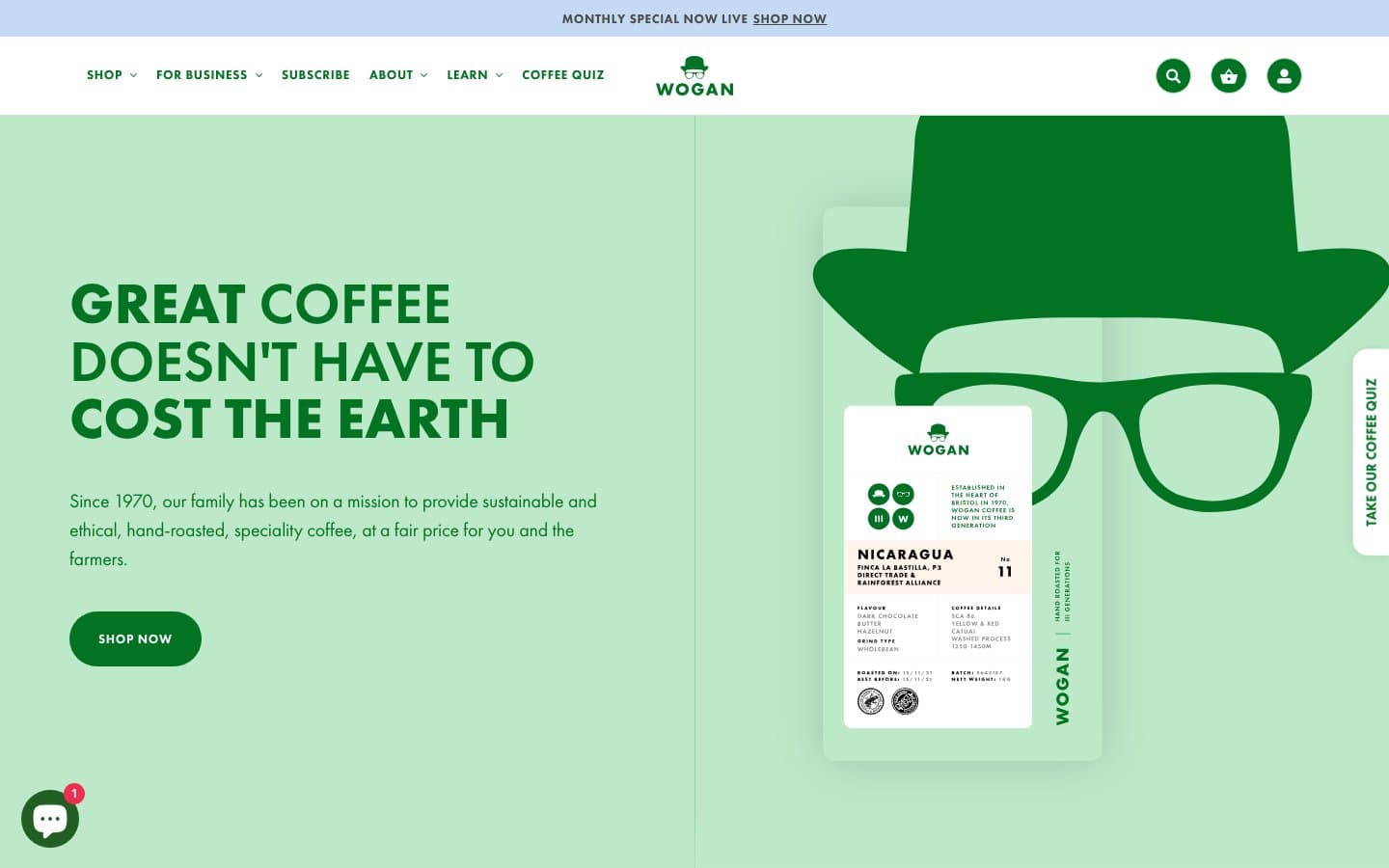Expand the Shop dropdown menu

[x=112, y=75]
